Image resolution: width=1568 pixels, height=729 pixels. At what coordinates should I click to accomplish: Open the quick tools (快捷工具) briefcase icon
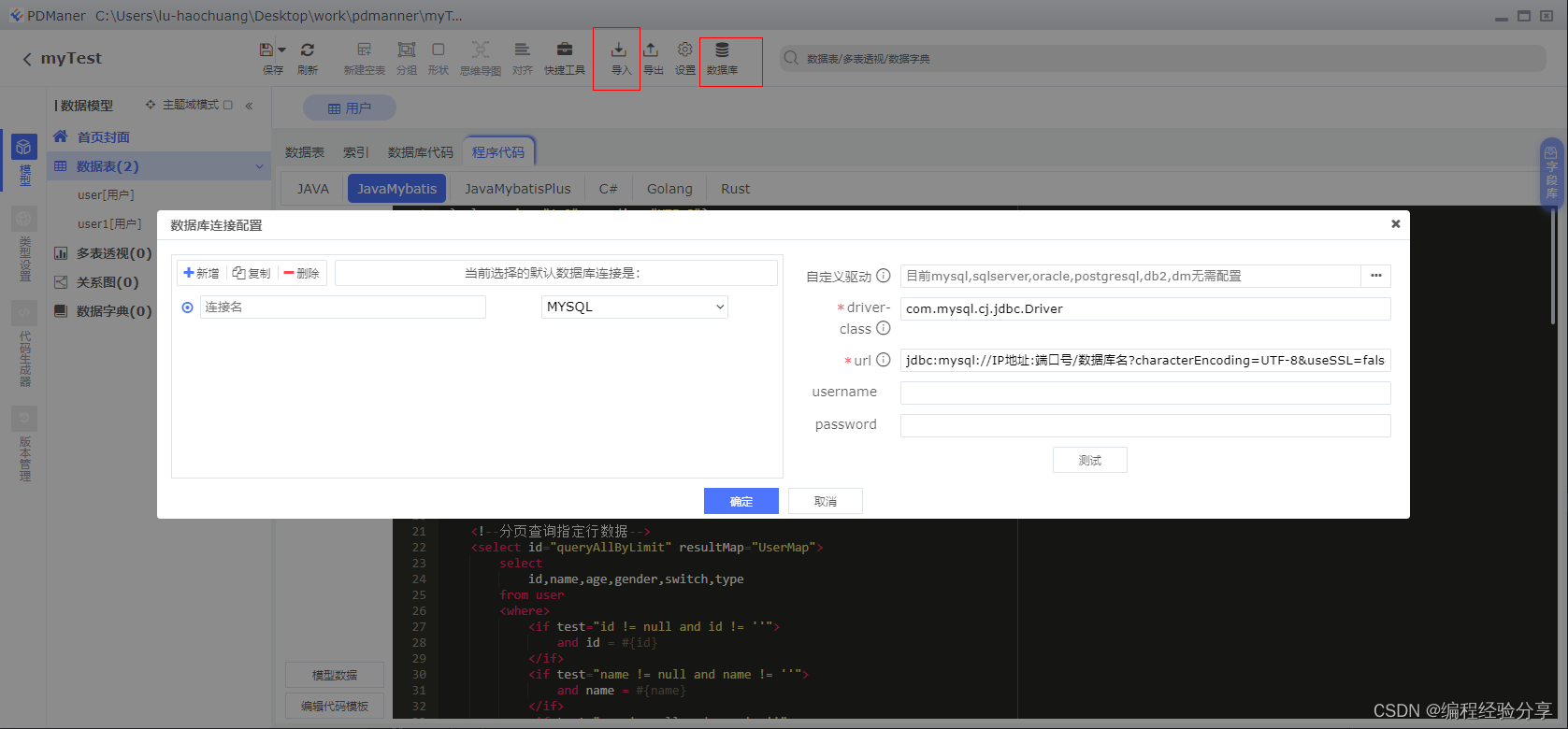(x=565, y=50)
